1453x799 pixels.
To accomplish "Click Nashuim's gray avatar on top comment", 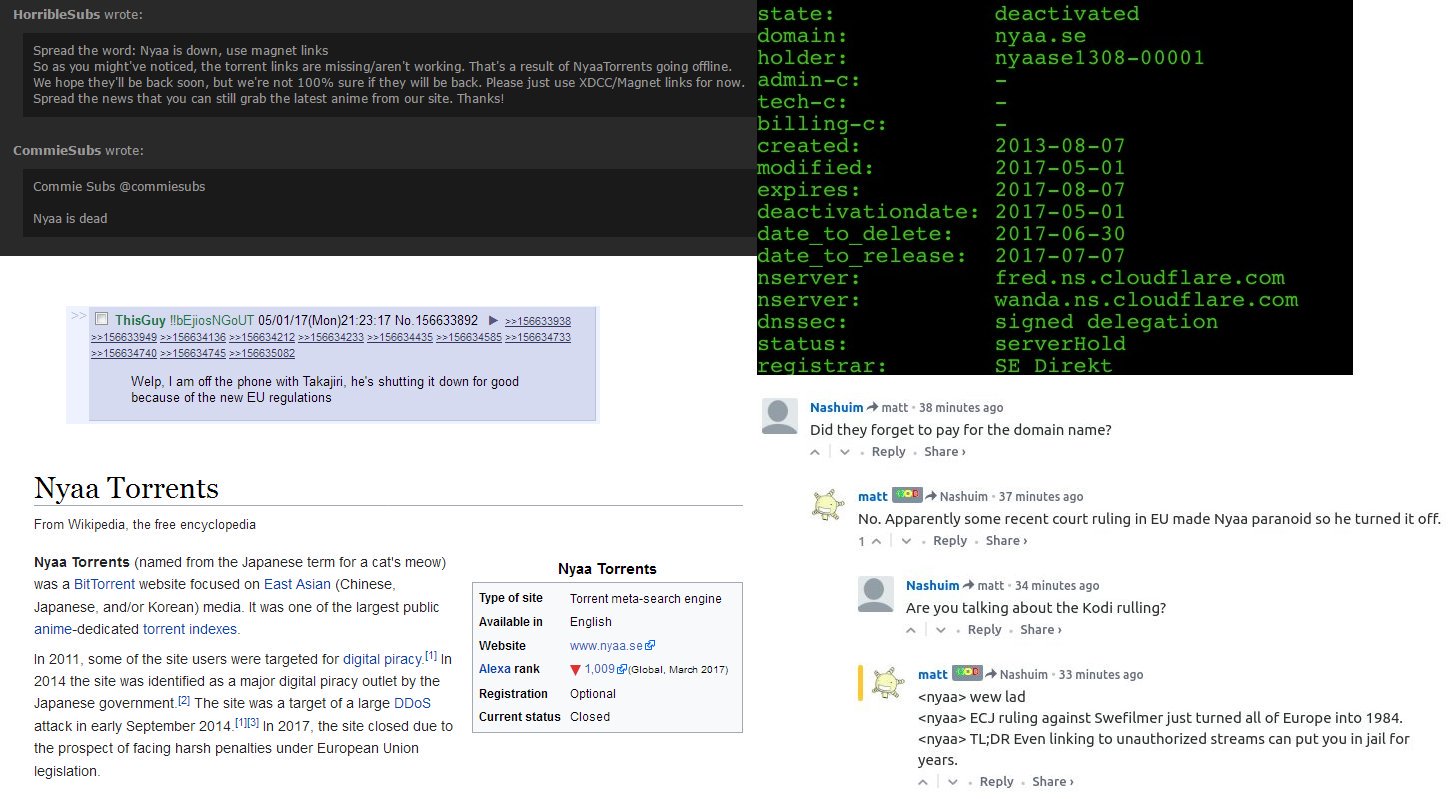I will 780,416.
